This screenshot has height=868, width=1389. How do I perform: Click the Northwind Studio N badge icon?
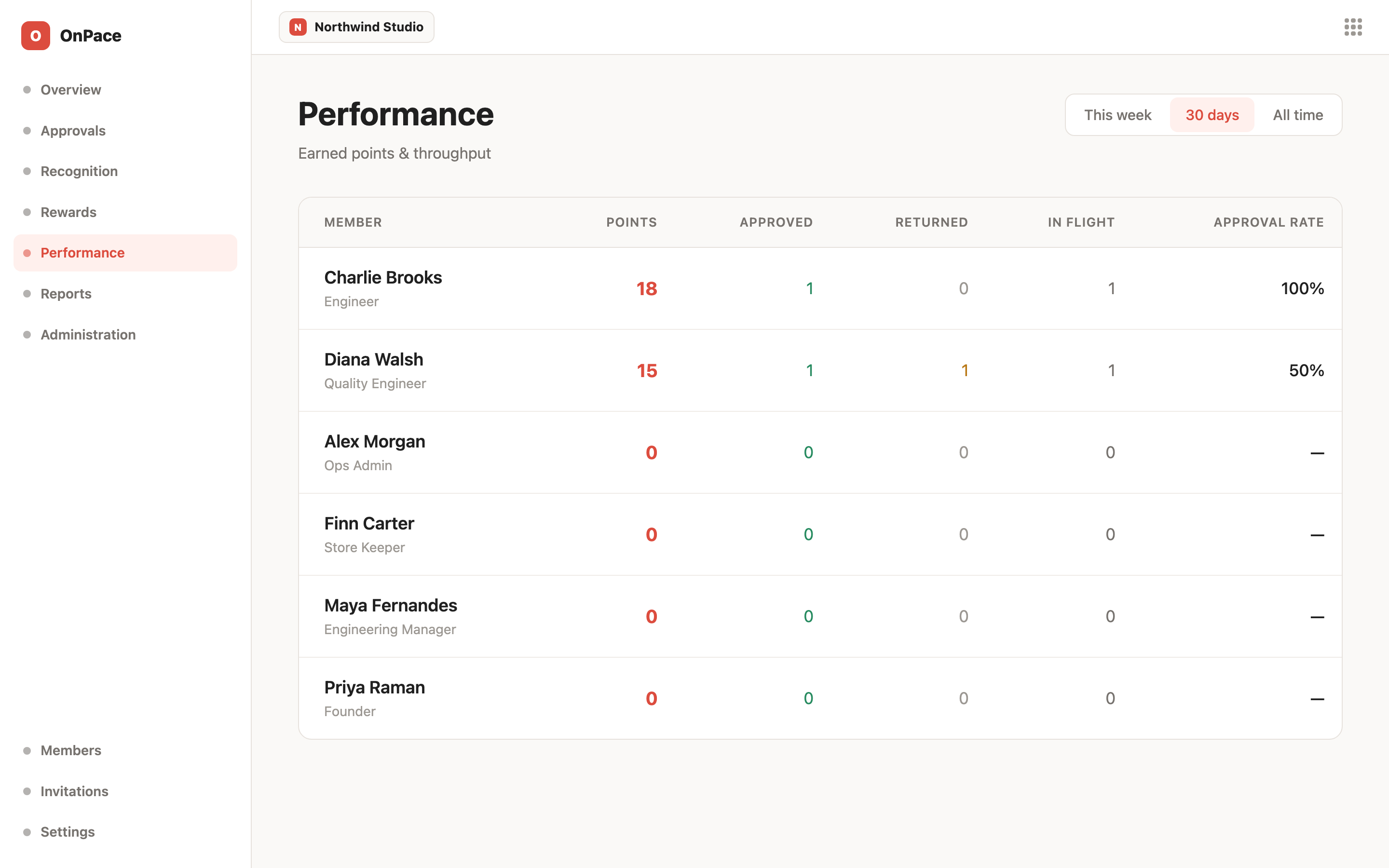click(x=298, y=27)
